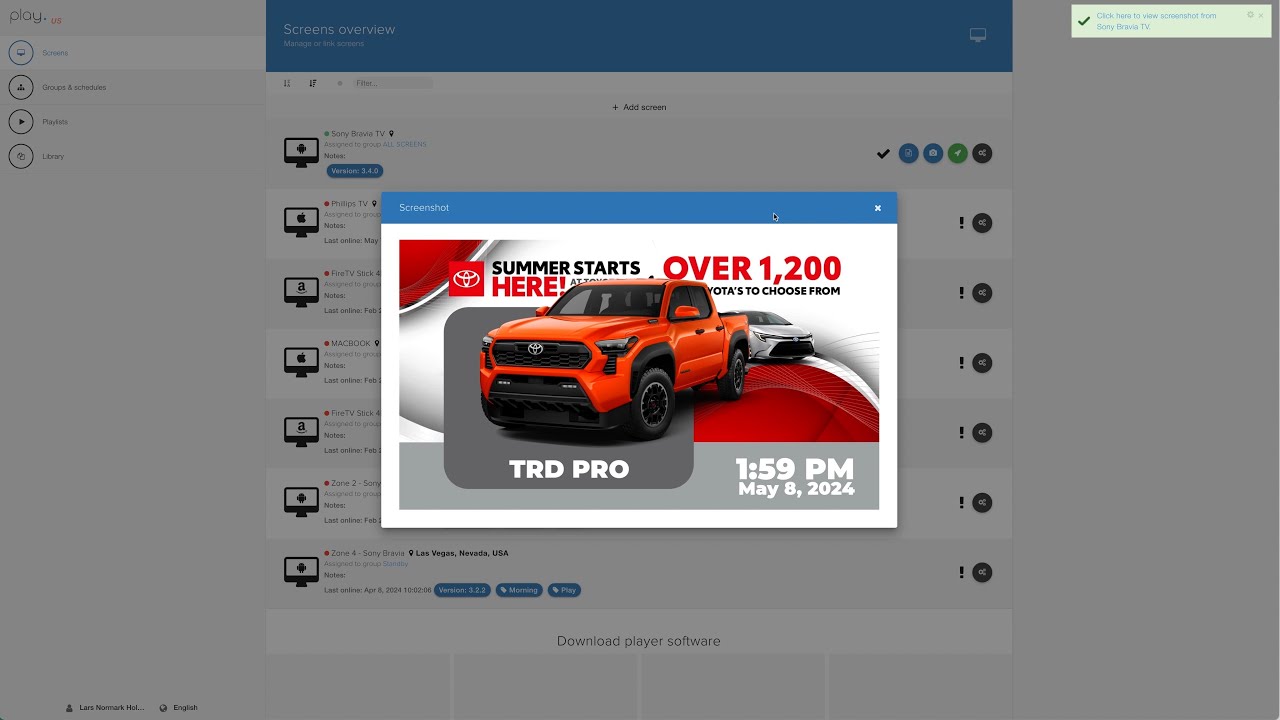Take screenshot with Sony Bravia TV camera button
Screen dimensions: 1280x720
(x=933, y=153)
